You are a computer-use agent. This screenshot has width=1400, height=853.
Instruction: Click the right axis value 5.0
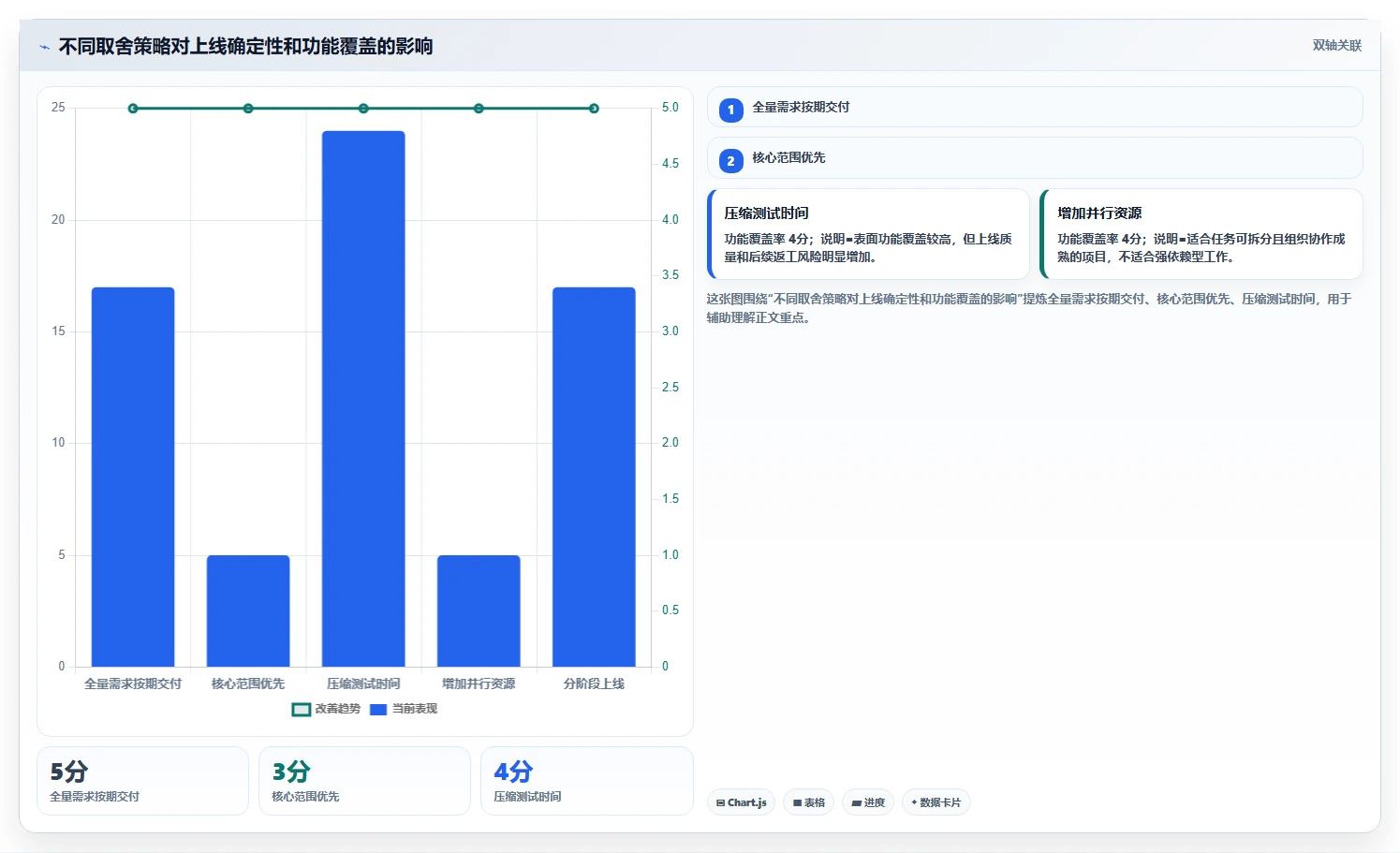(x=671, y=108)
